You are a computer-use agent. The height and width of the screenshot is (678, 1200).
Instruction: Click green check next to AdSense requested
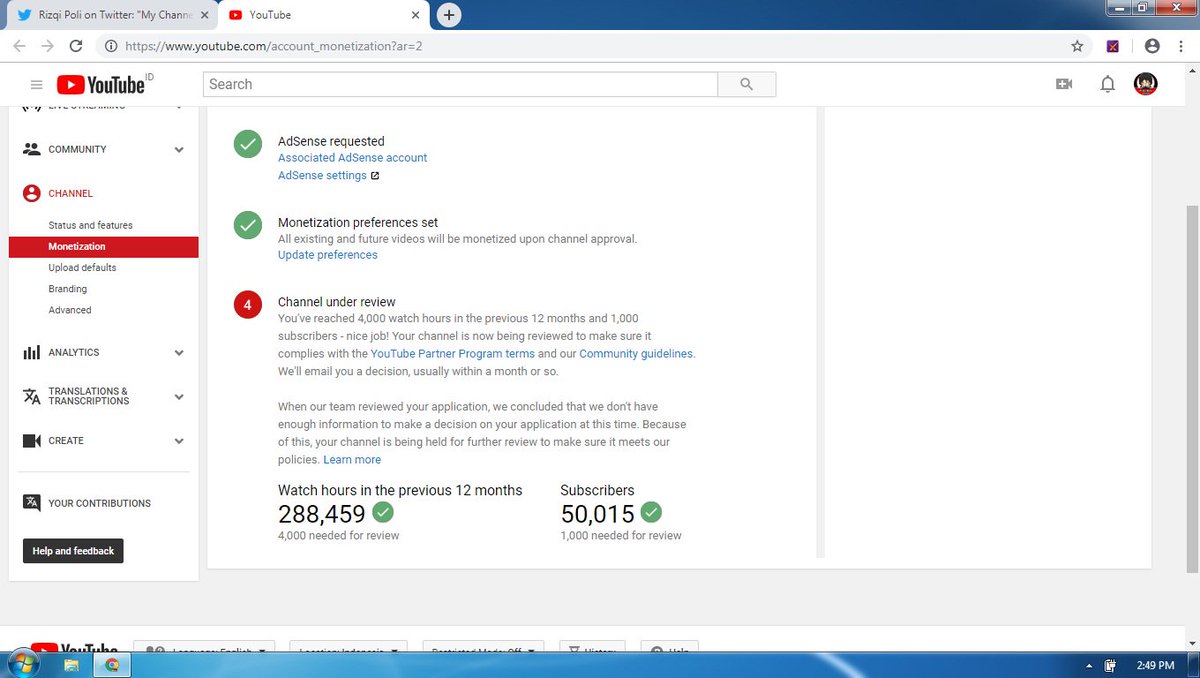click(x=248, y=144)
